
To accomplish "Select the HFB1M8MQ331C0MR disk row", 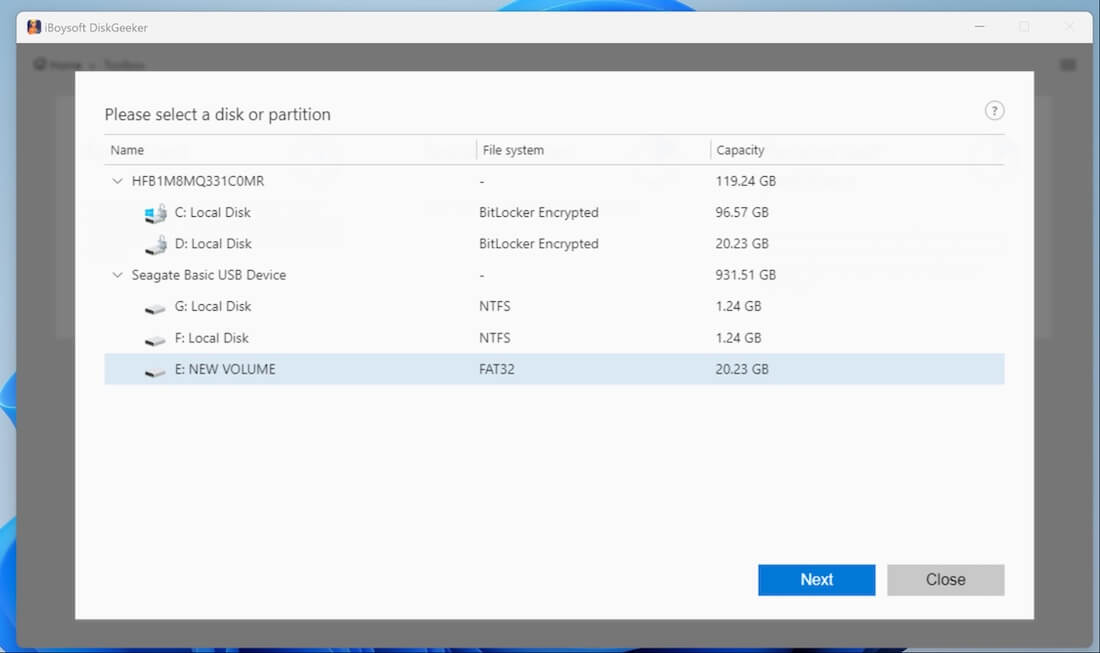I will pyautogui.click(x=554, y=181).
